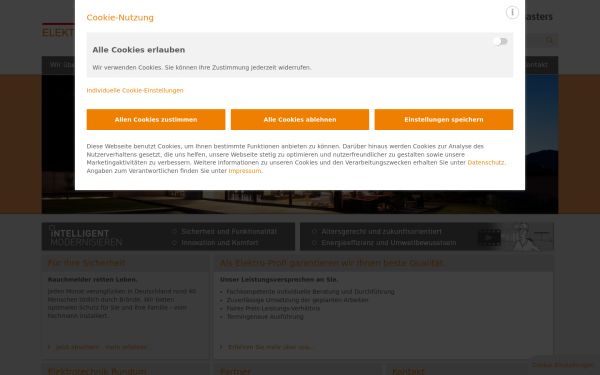Click the search magnifier icon

click(x=550, y=40)
